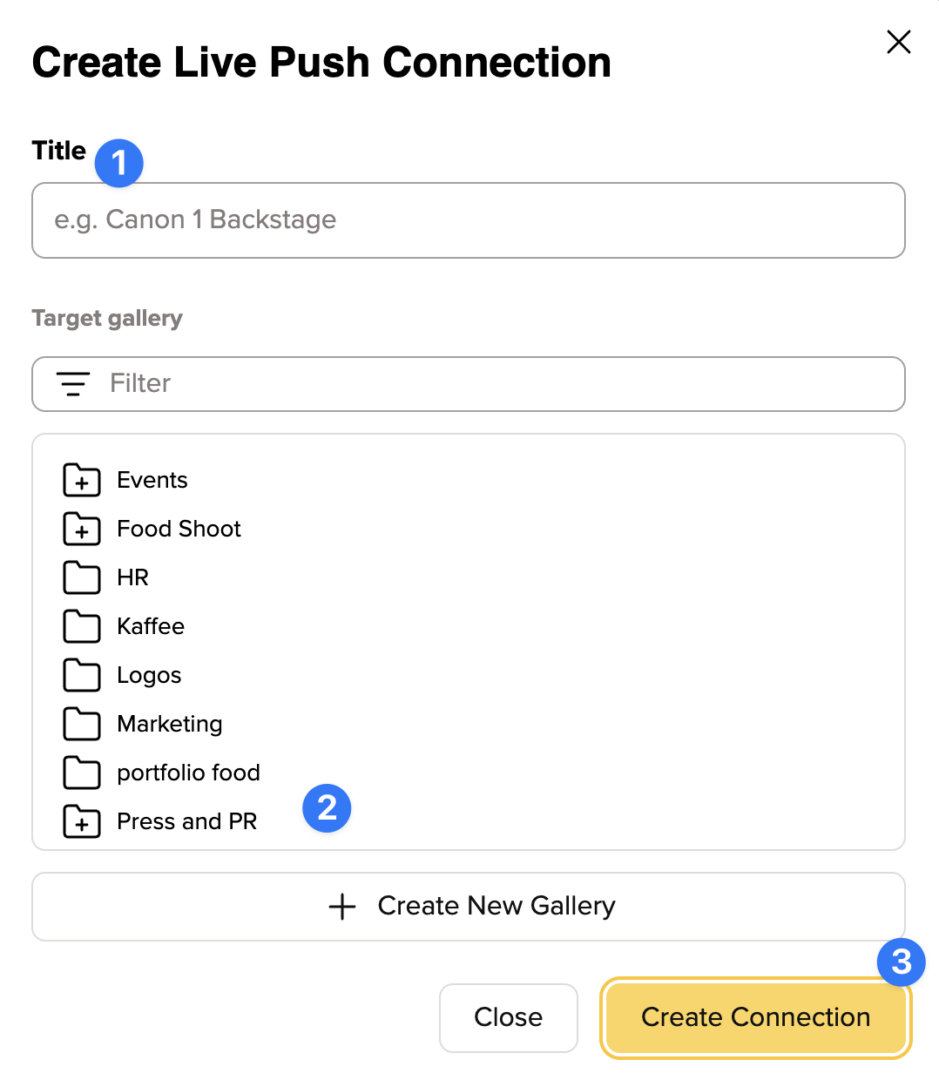Expand the Events folder plus icon
Image resolution: width=939 pixels, height=1080 pixels.
[x=81, y=481]
